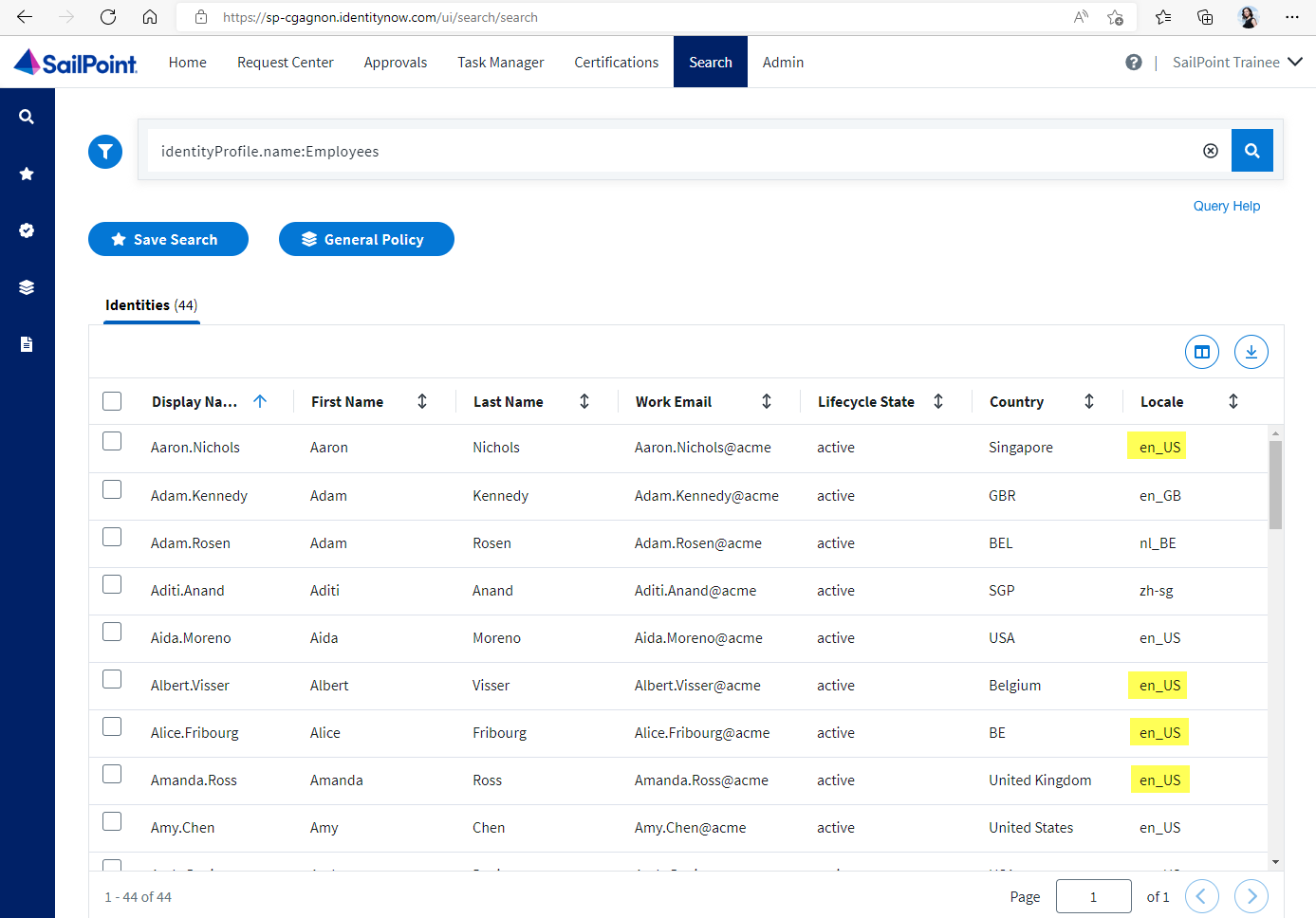
Task: Click the download results icon
Action: (x=1251, y=352)
